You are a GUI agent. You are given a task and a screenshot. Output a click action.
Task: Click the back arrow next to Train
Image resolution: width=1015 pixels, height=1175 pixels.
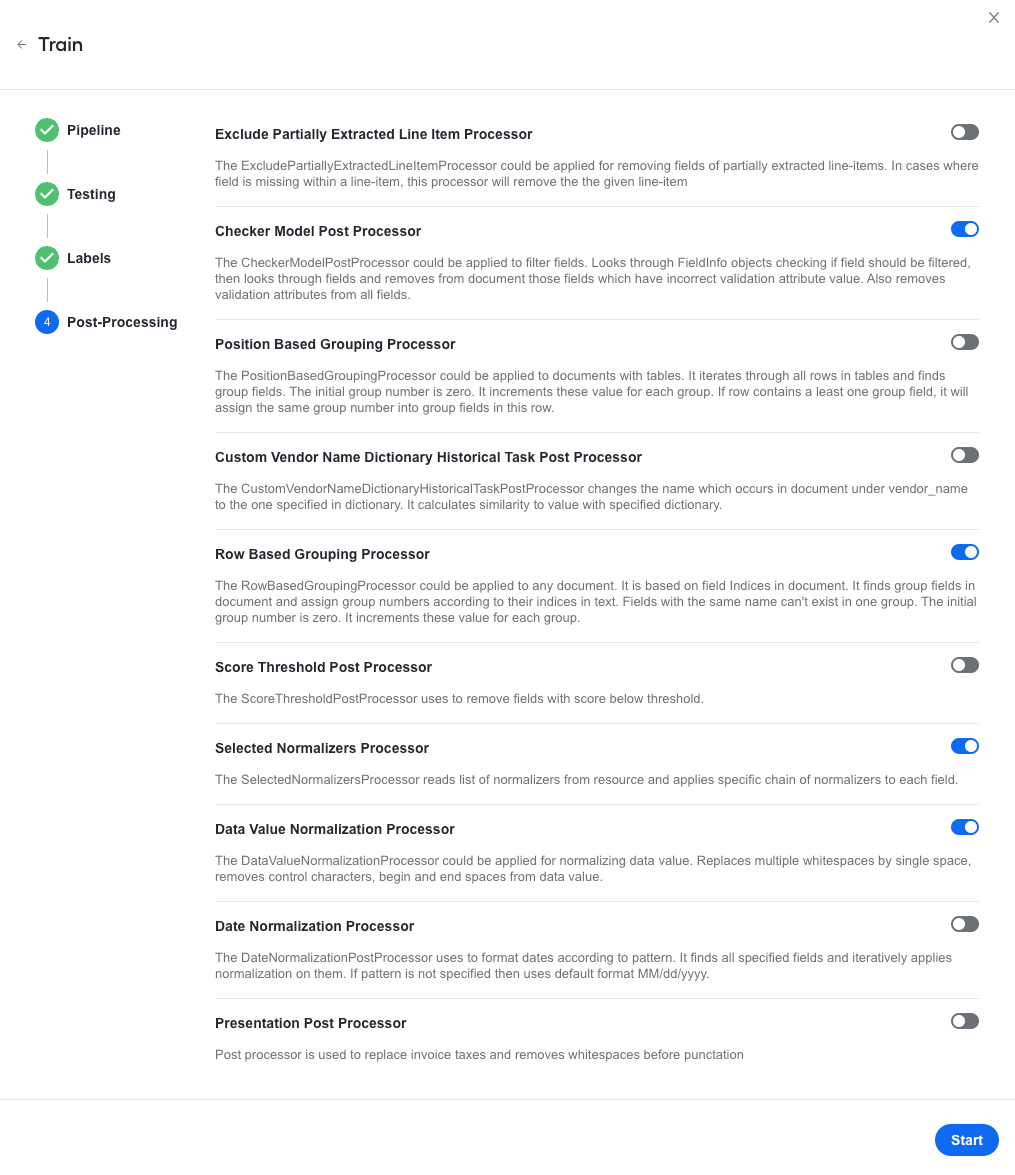point(22,45)
